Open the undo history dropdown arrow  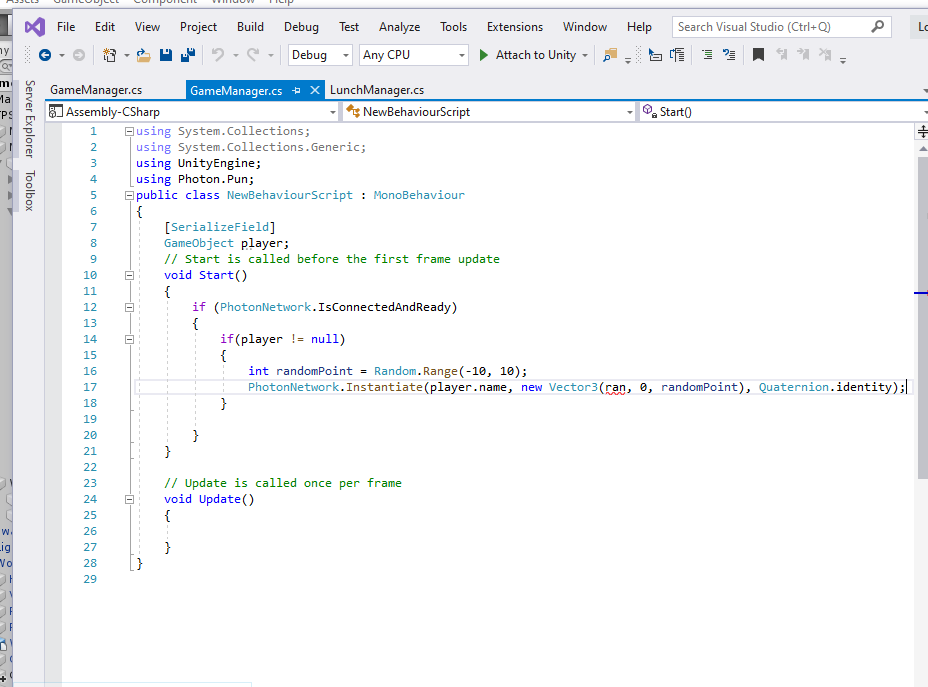pyautogui.click(x=235, y=56)
